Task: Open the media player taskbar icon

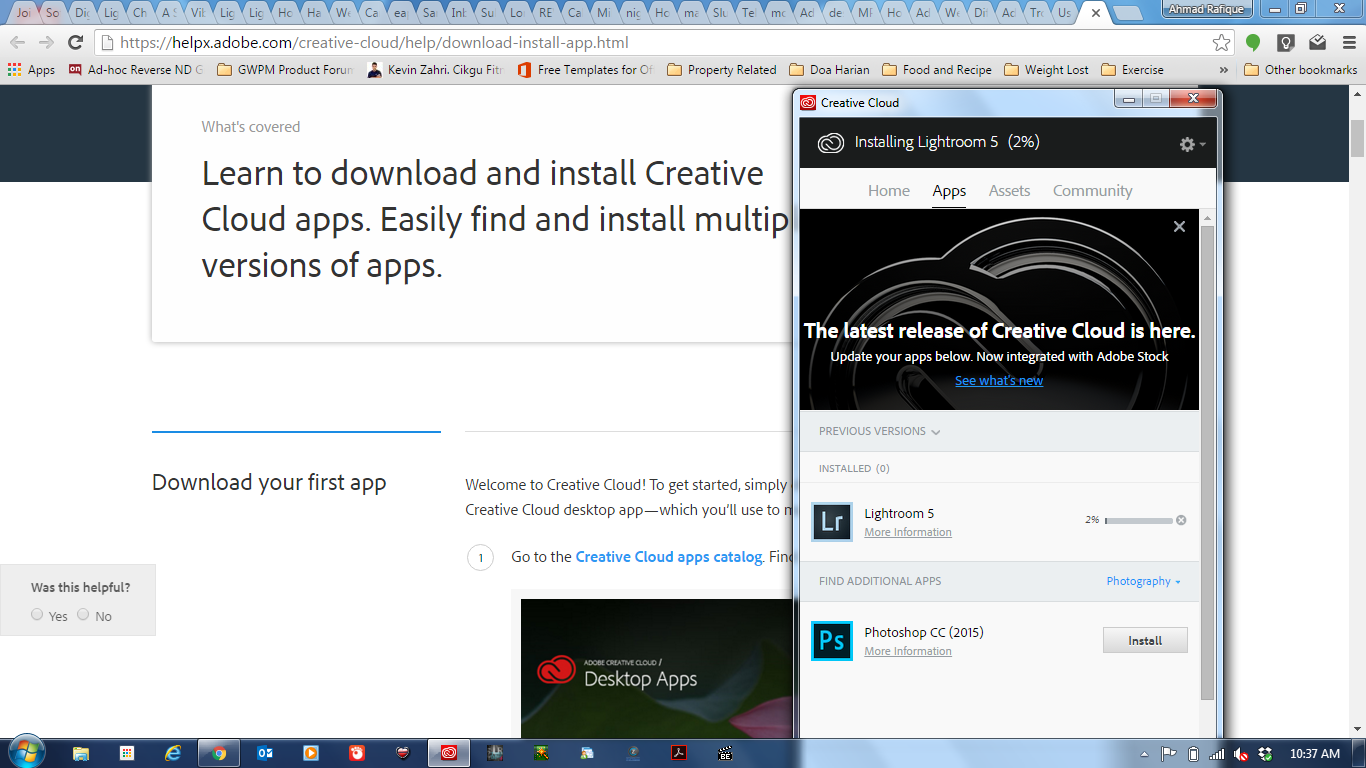Action: [311, 753]
